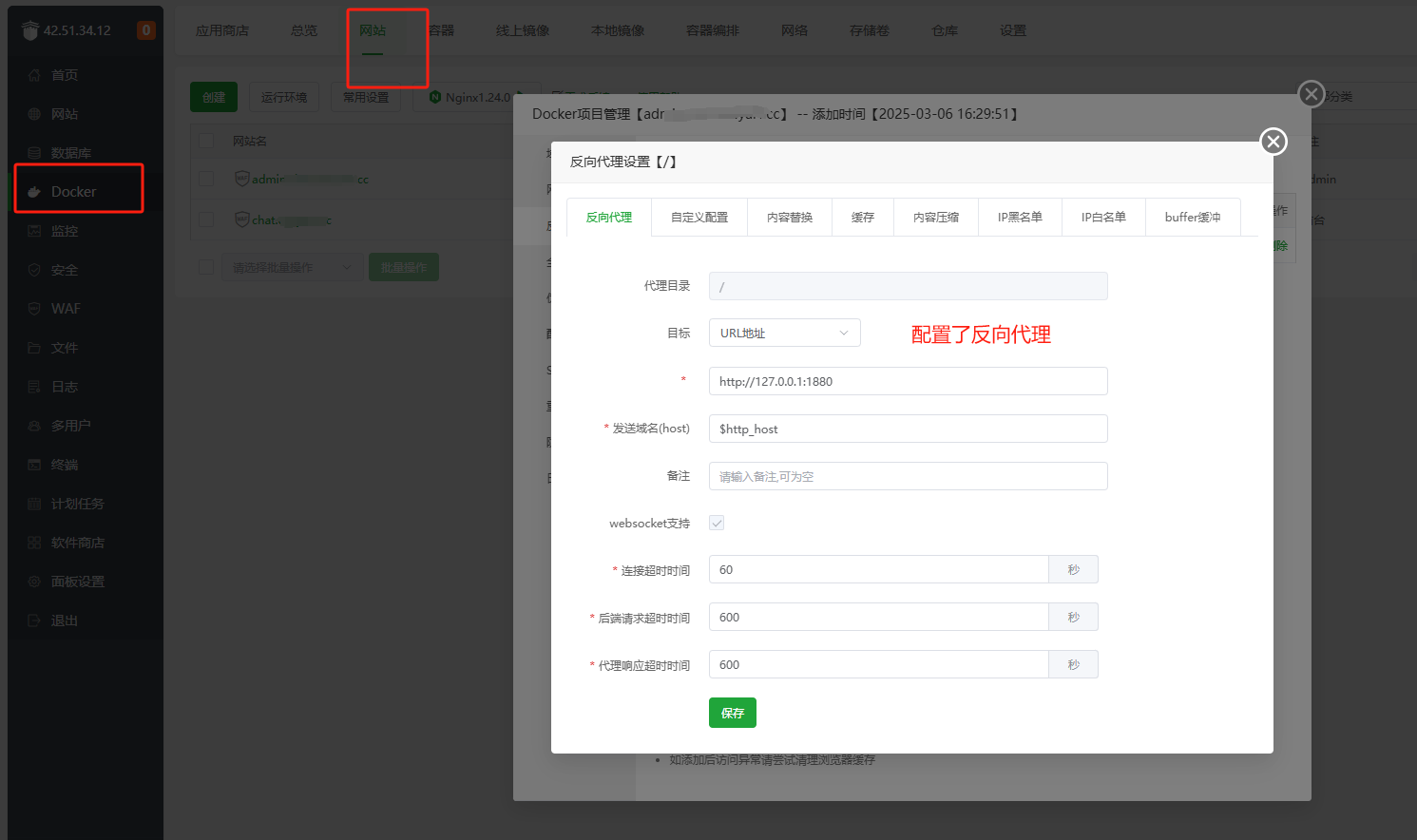Switch to the IP黑名单 tab
The image size is (1417, 840).
click(1020, 218)
